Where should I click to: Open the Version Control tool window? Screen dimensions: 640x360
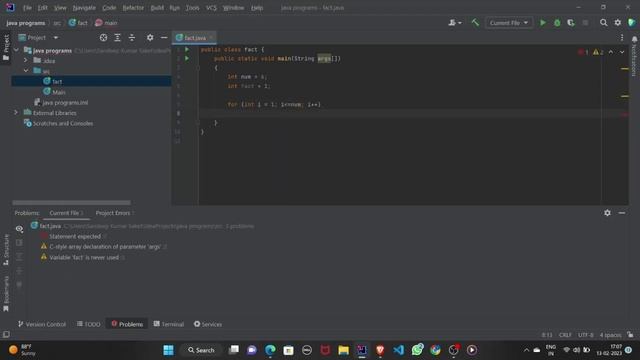click(42, 324)
